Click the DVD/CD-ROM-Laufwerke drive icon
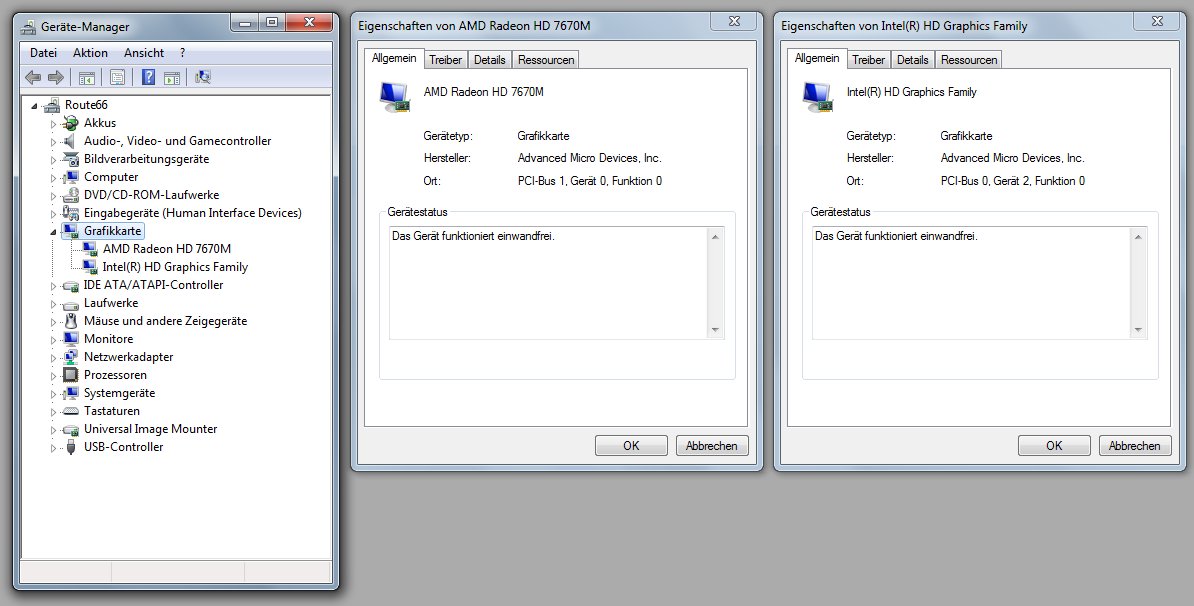The image size is (1194, 606). 71,195
